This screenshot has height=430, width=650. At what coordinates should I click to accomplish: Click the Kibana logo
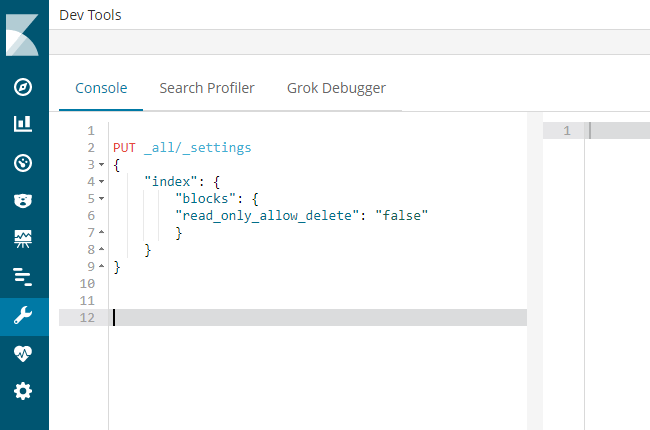pyautogui.click(x=22, y=35)
